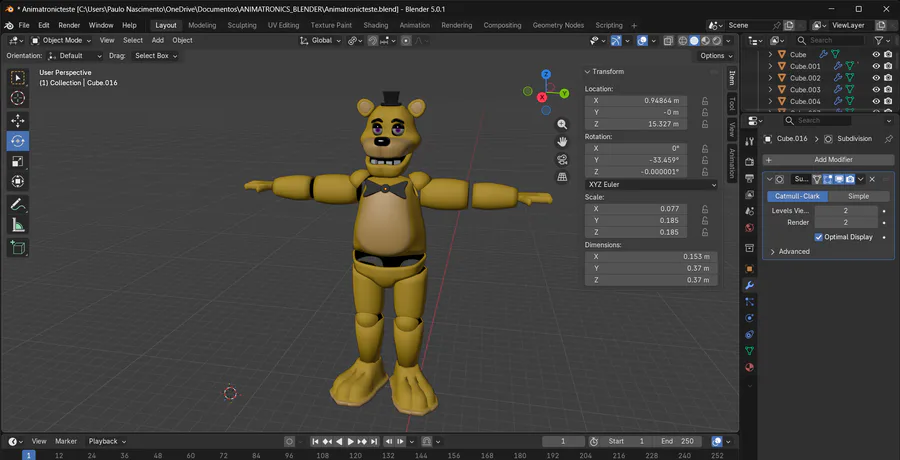Screen dimensions: 900x460
Task: Open the timeline Playback dropdown
Action: 107,442
